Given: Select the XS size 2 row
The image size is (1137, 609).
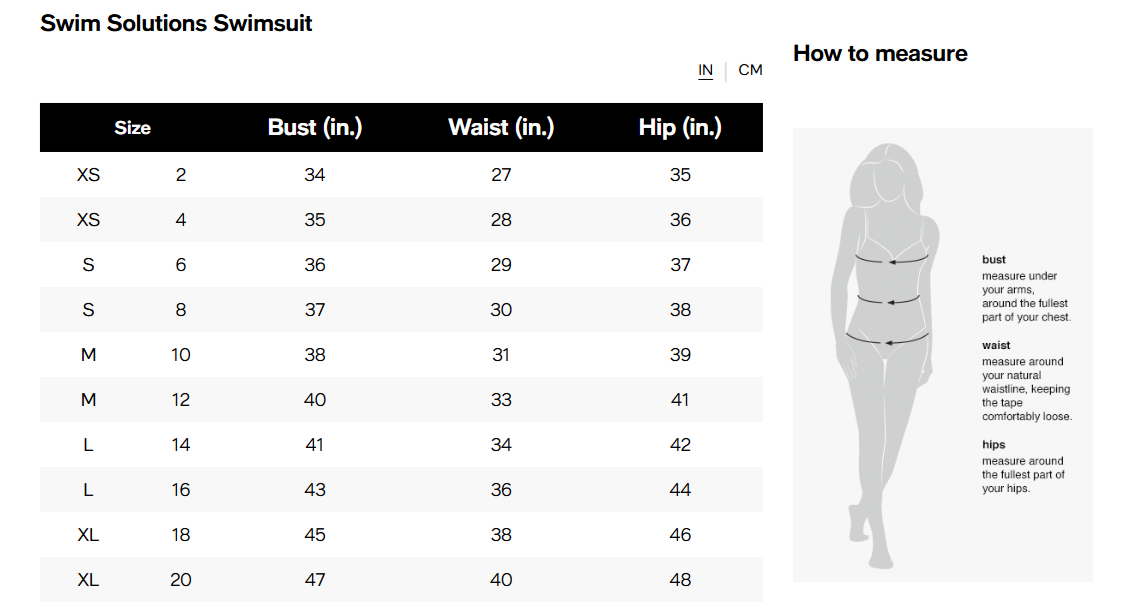Looking at the screenshot, I should 401,175.
